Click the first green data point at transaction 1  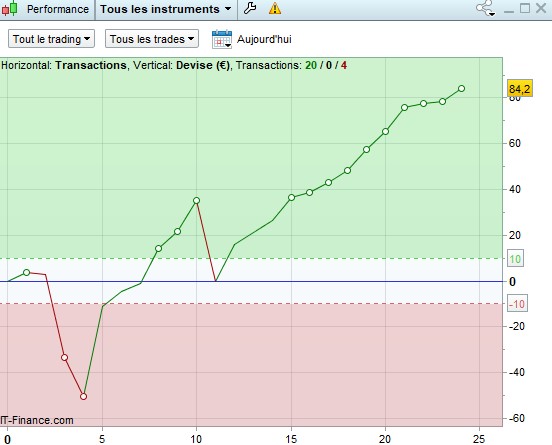[x=26, y=272]
